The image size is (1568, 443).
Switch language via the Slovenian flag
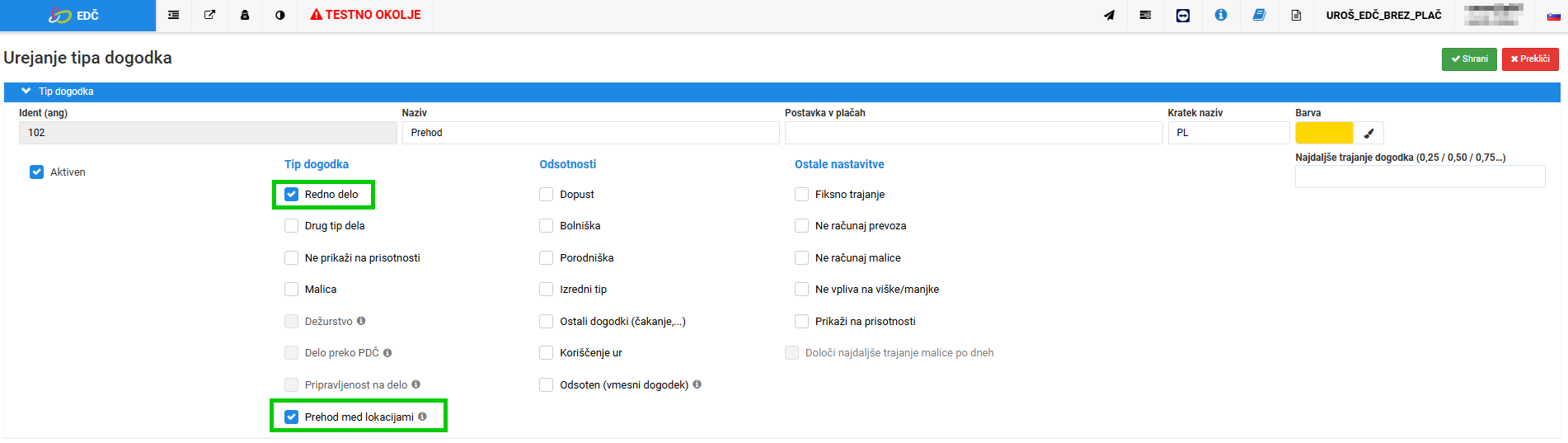[x=1553, y=16]
